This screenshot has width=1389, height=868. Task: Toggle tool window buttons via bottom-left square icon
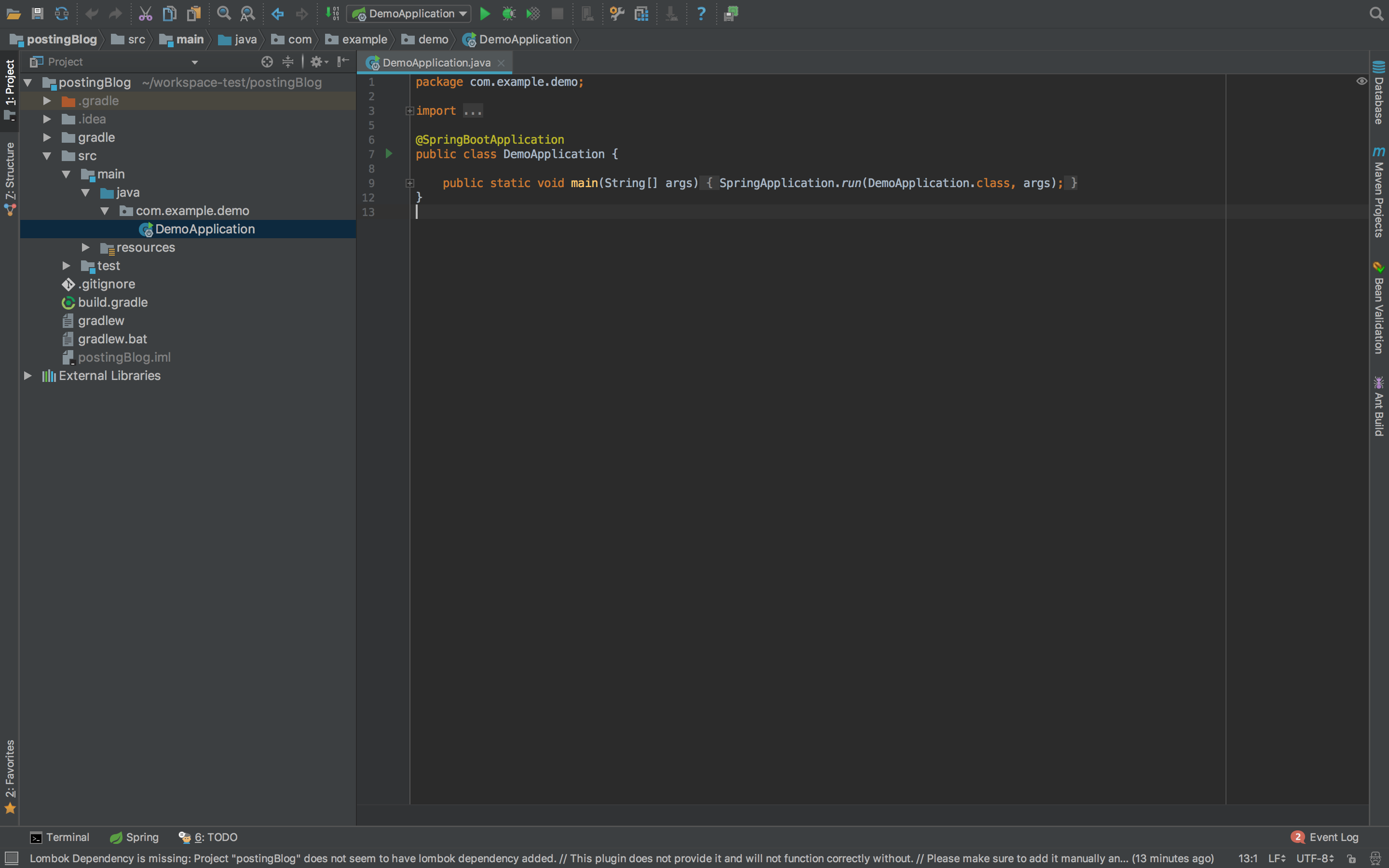(x=11, y=858)
